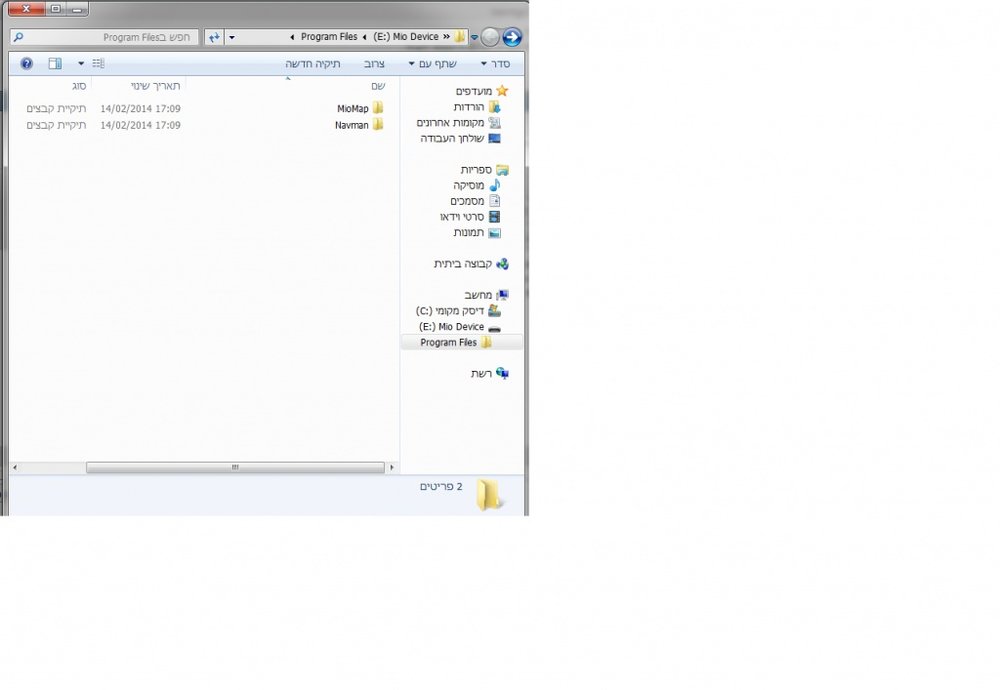Sort by the סוג type column
1000x690 pixels.
(79, 85)
